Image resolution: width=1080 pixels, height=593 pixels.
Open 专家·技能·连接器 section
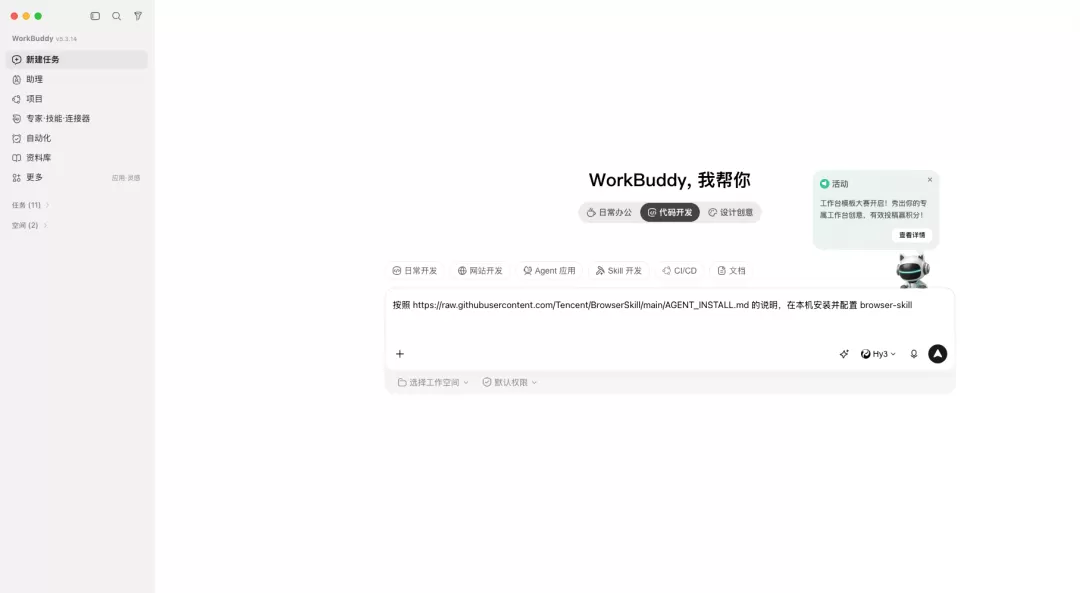pos(76,118)
